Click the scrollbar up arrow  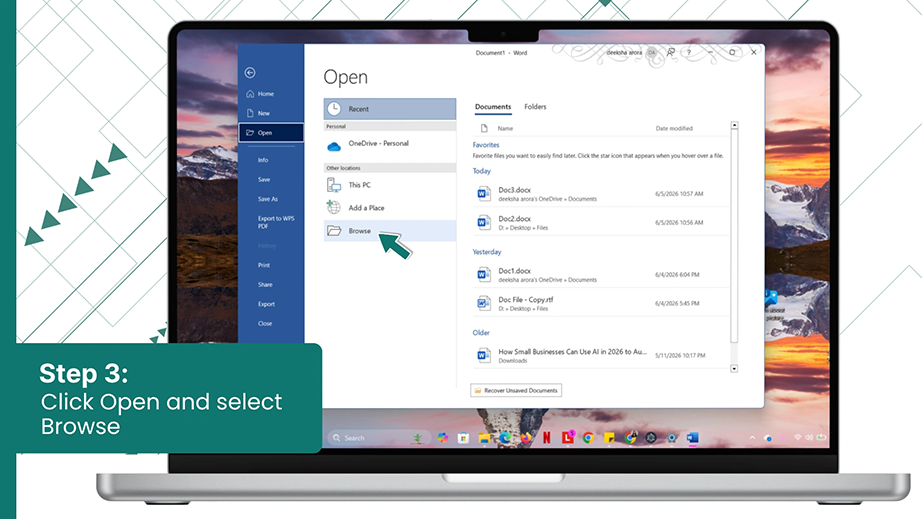click(x=734, y=125)
